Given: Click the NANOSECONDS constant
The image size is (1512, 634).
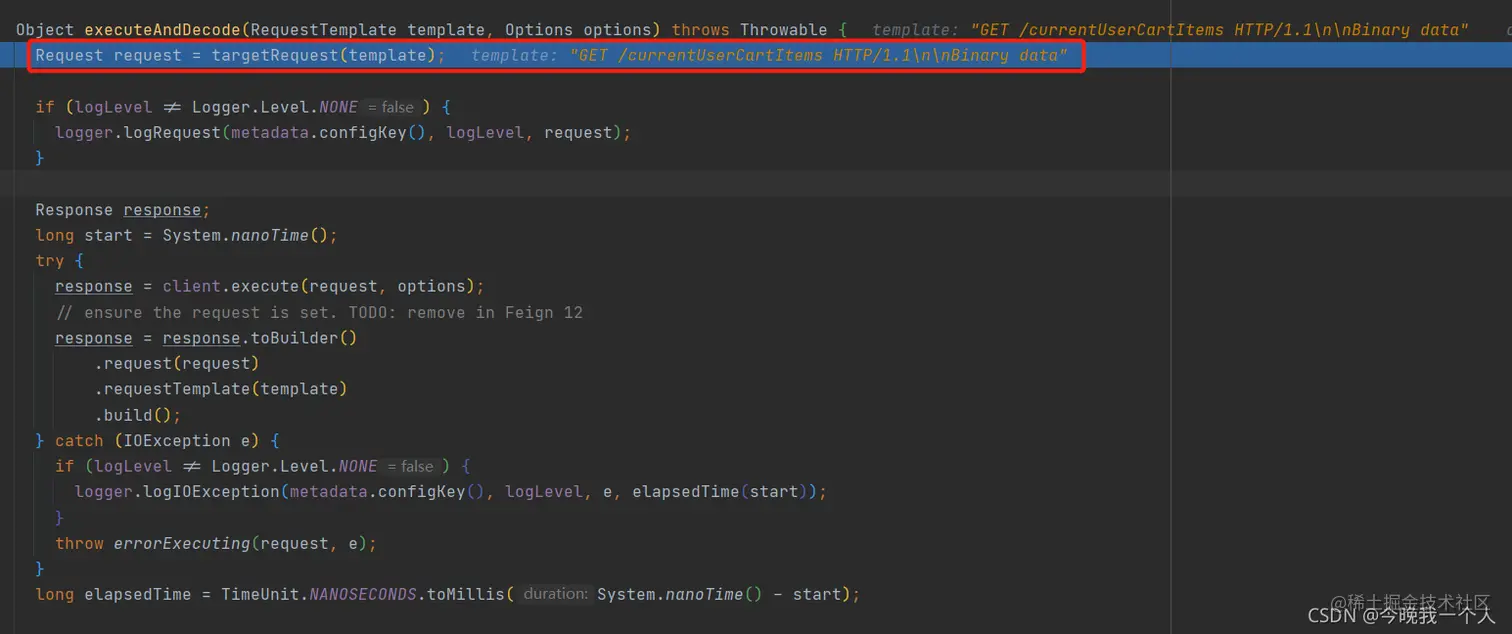Looking at the screenshot, I should 363,595.
